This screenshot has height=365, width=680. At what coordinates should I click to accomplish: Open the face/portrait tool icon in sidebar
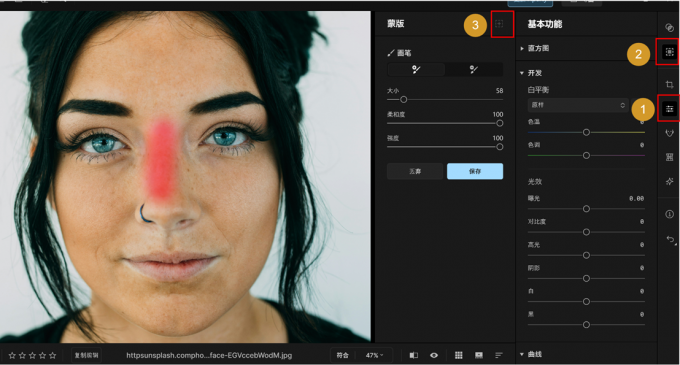pyautogui.click(x=669, y=133)
